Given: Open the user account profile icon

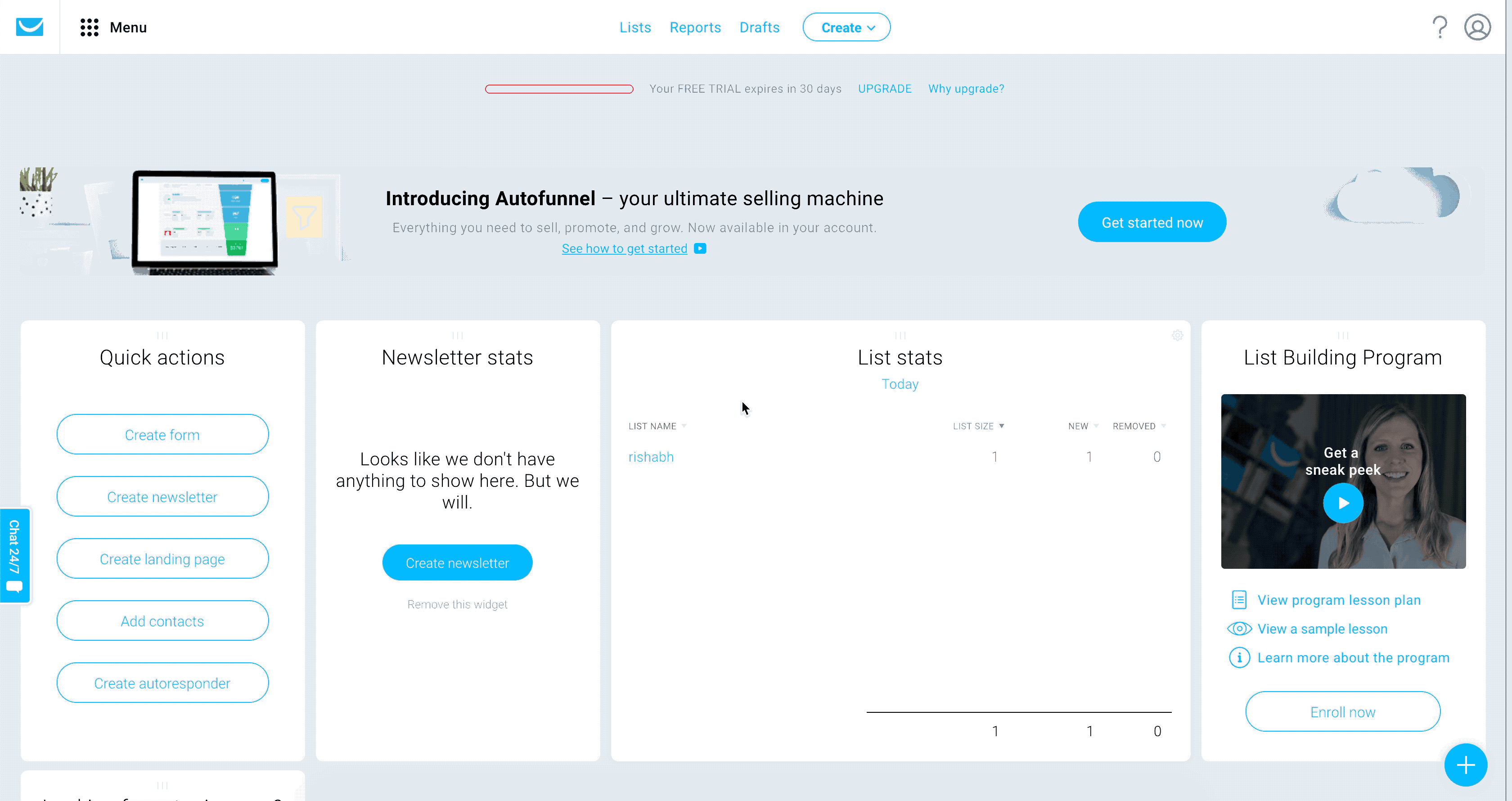Looking at the screenshot, I should click(1477, 27).
